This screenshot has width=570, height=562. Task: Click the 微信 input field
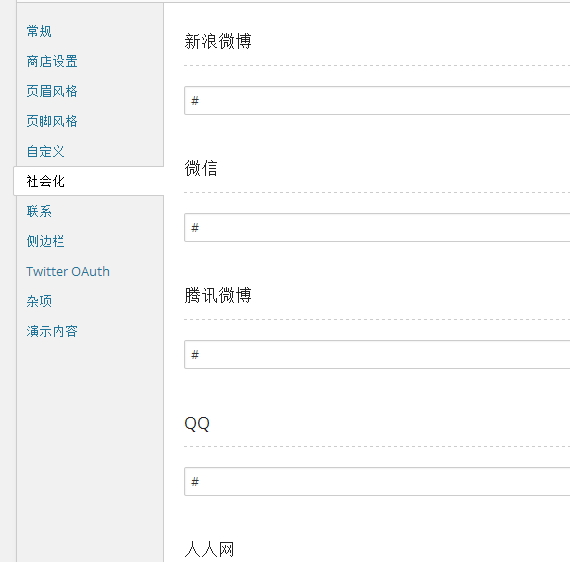pyautogui.click(x=377, y=228)
